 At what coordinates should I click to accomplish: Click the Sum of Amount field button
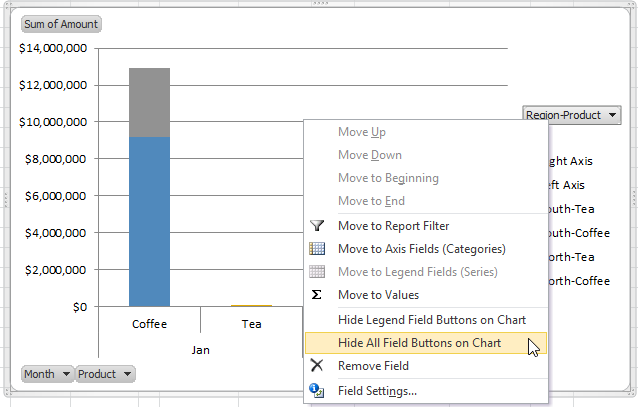tap(61, 24)
